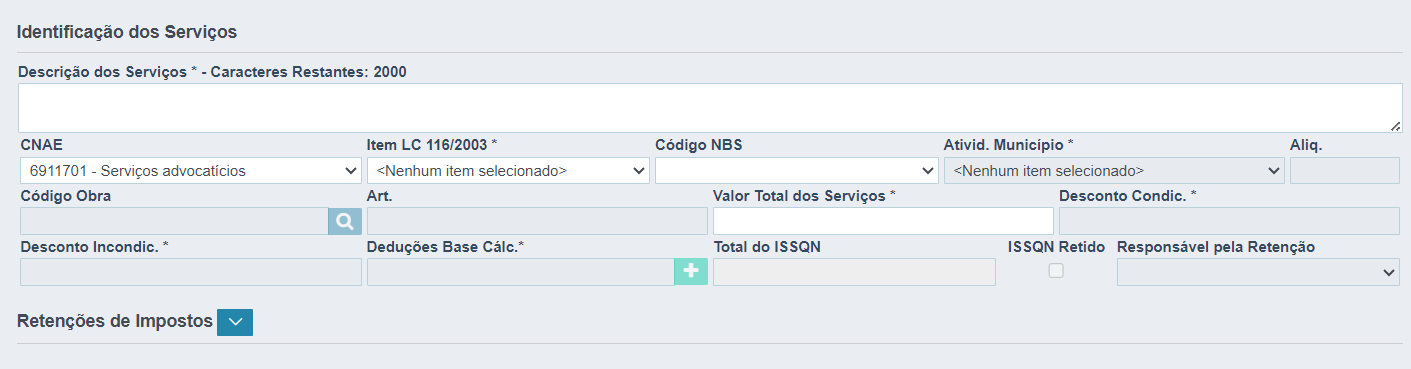
Task: Click the Art. field
Action: [537, 221]
